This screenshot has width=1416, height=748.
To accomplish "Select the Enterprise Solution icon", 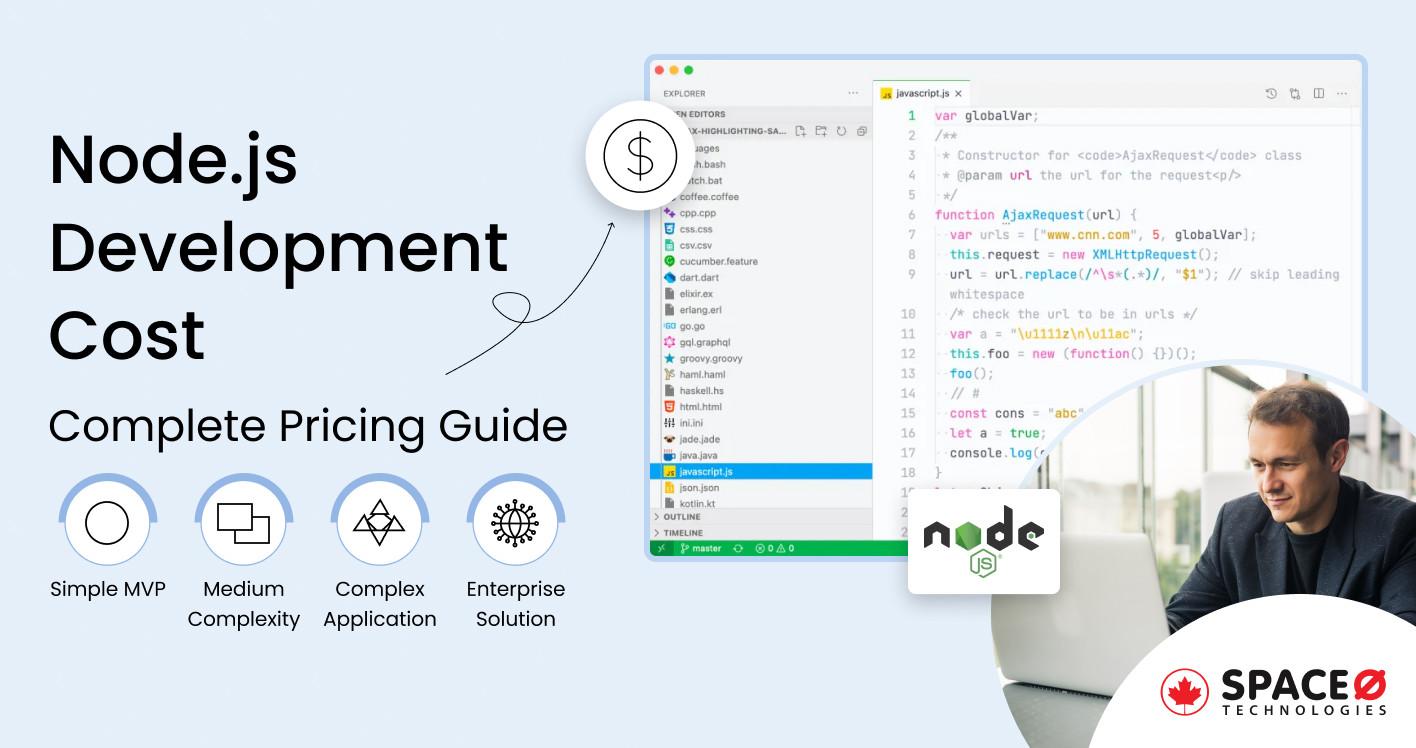I will pos(516,522).
